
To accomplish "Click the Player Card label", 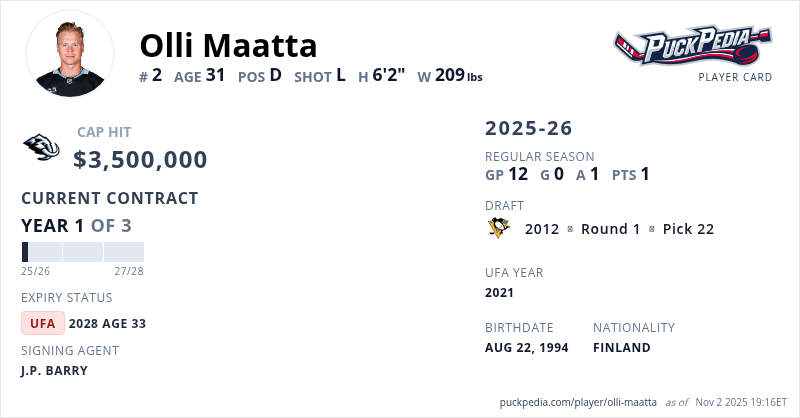I will pyautogui.click(x=735, y=77).
